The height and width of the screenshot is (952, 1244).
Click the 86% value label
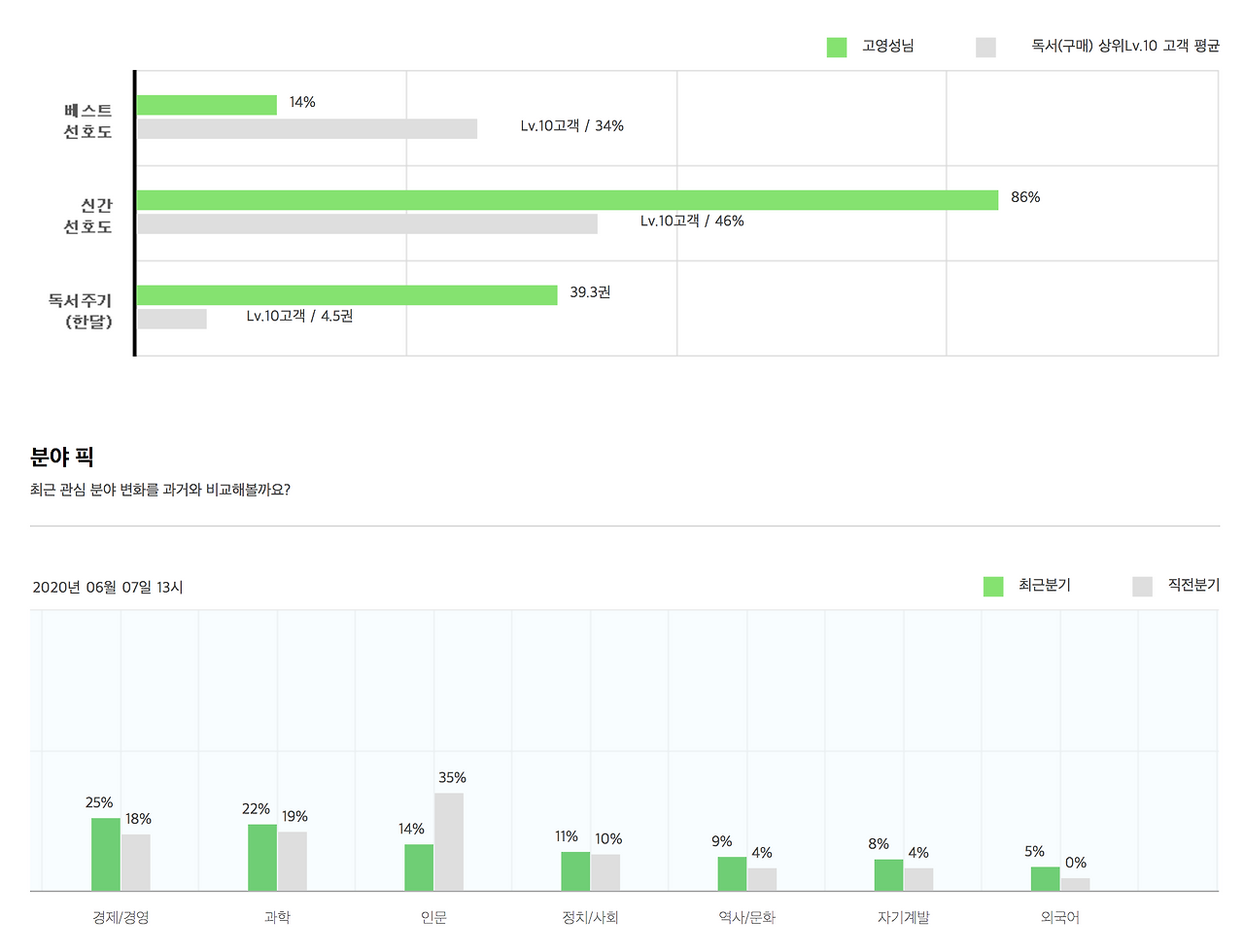[1025, 197]
